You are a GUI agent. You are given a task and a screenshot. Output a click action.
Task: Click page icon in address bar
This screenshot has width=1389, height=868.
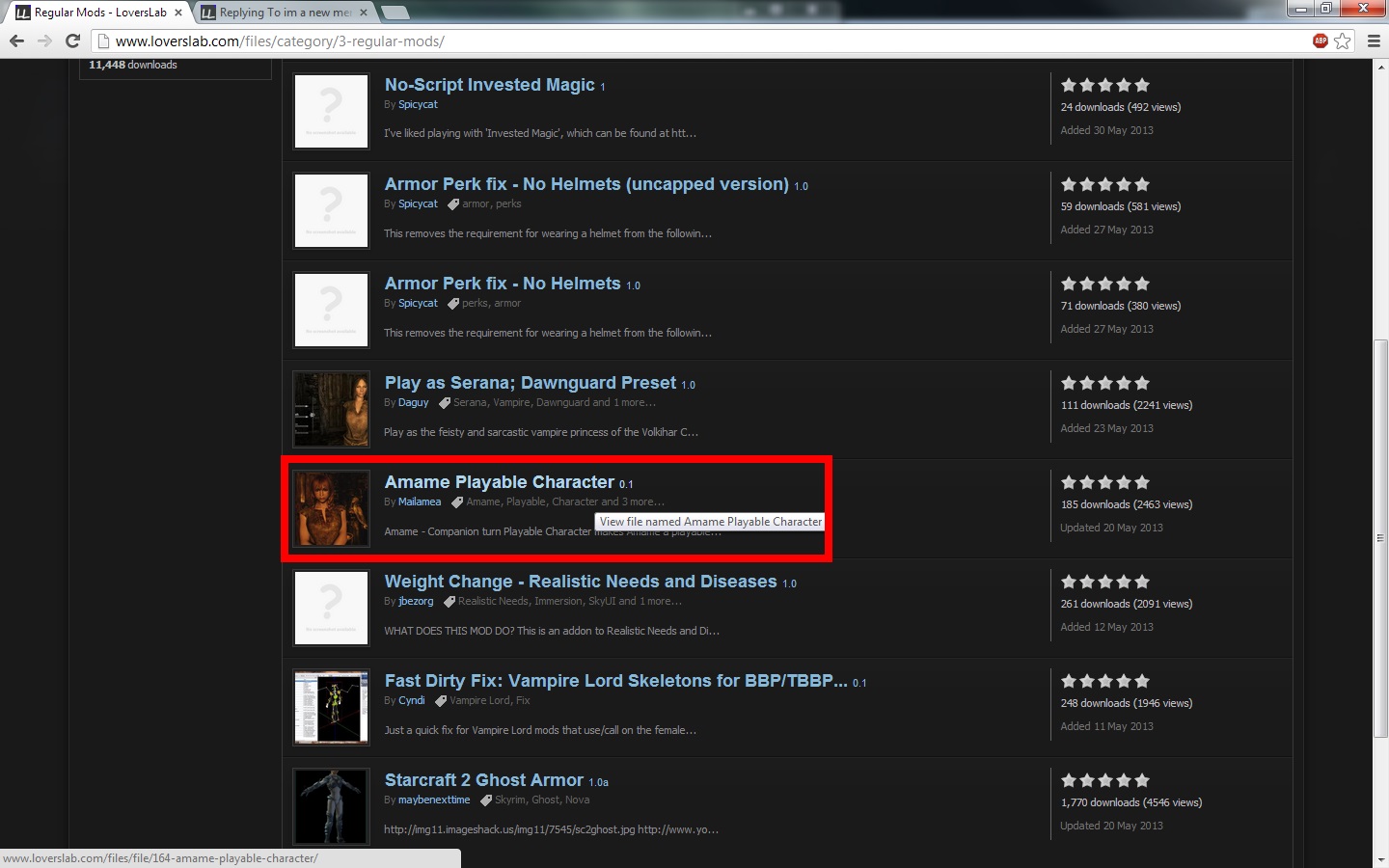tap(104, 41)
